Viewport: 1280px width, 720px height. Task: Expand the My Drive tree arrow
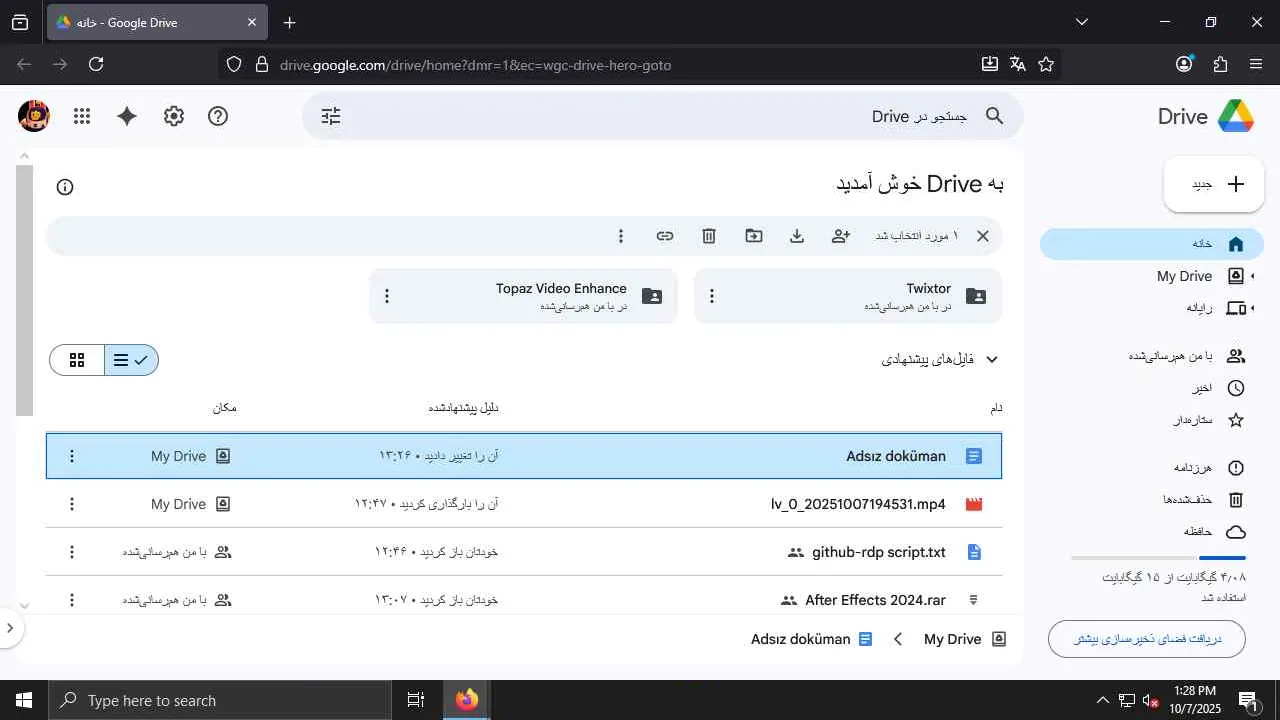(1254, 276)
